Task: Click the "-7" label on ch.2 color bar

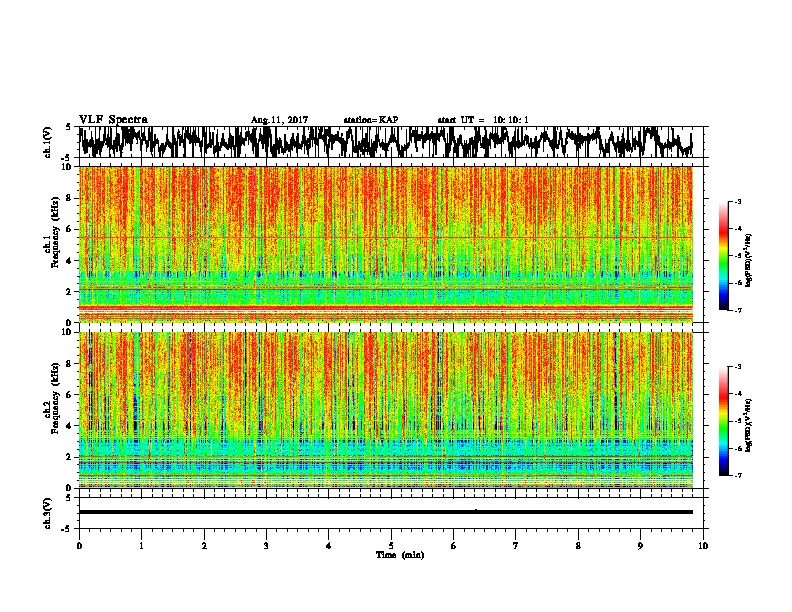Action: [737, 476]
